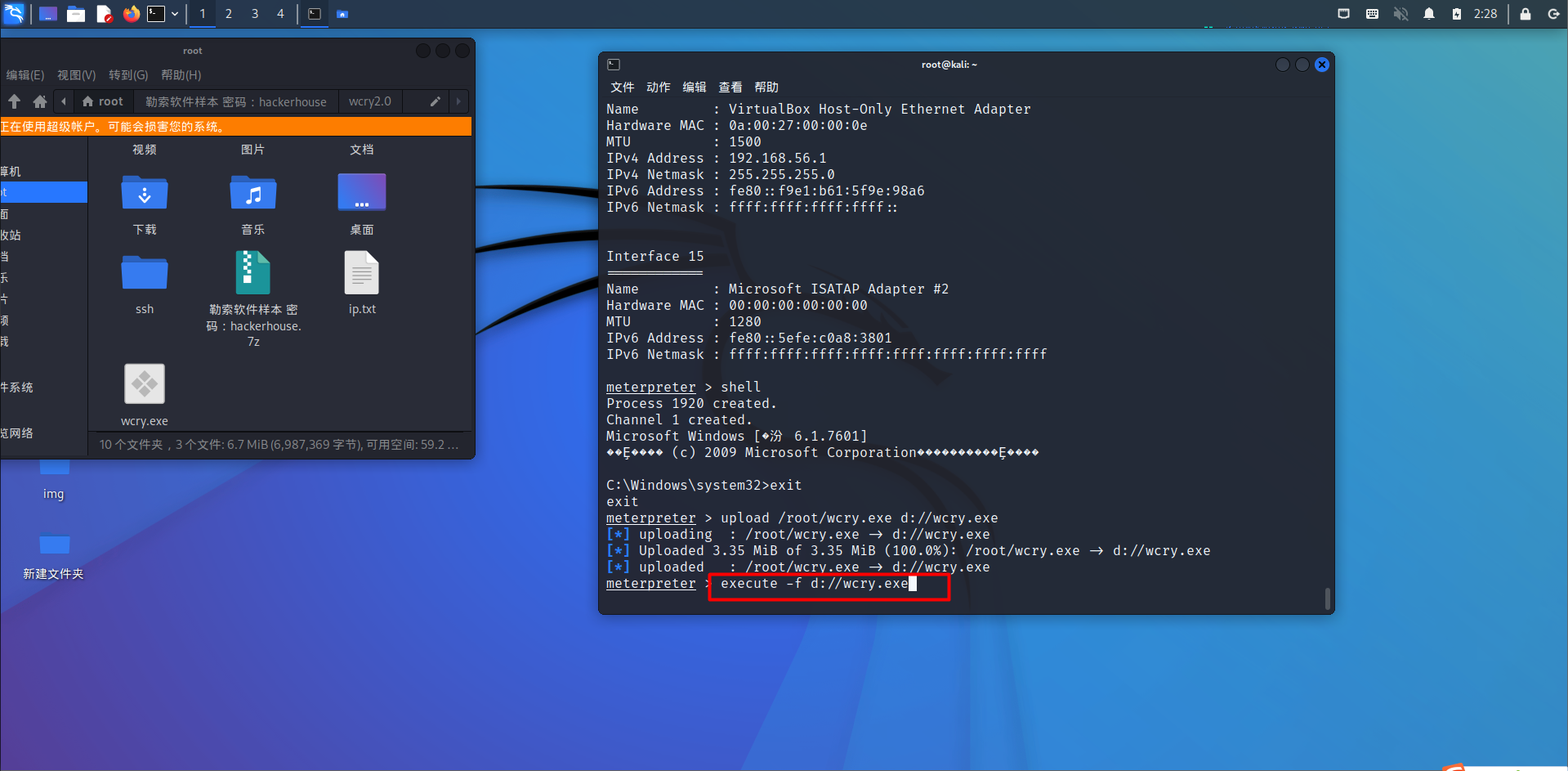Click the log out icon
Image resolution: width=1568 pixels, height=771 pixels.
click(x=1553, y=14)
